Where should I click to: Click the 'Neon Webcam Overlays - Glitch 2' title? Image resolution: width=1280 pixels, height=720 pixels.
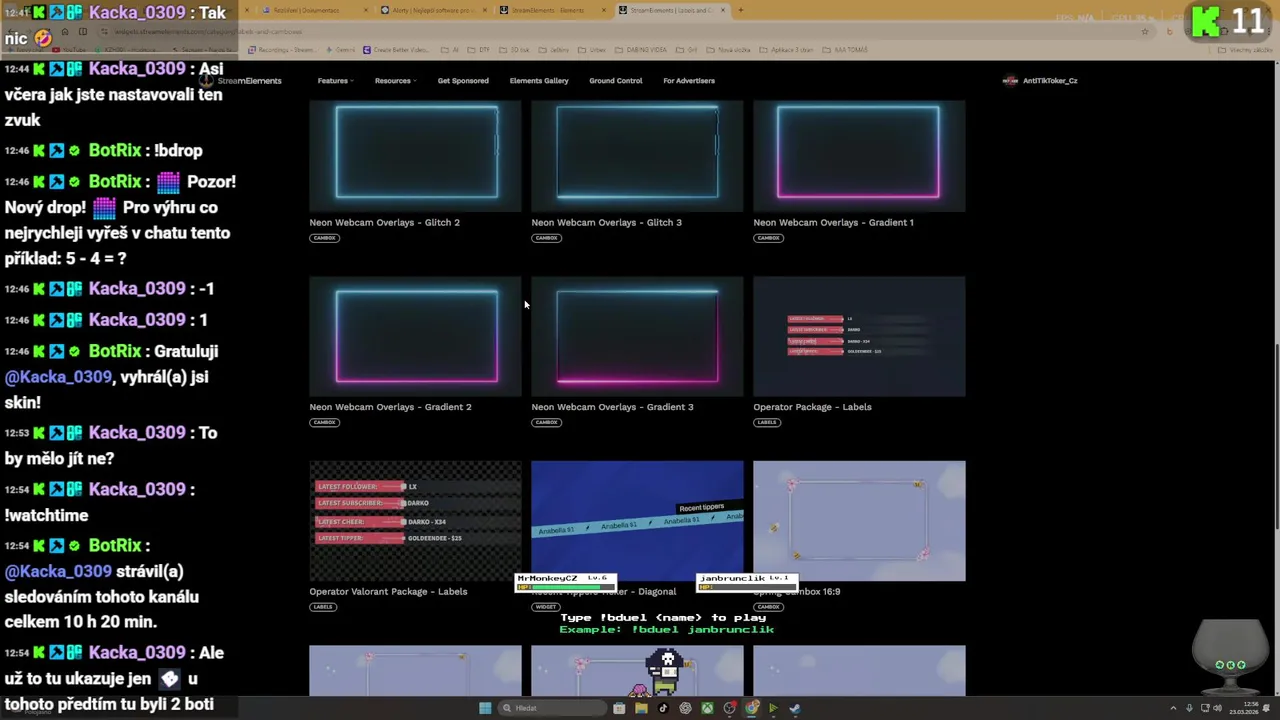tap(384, 222)
